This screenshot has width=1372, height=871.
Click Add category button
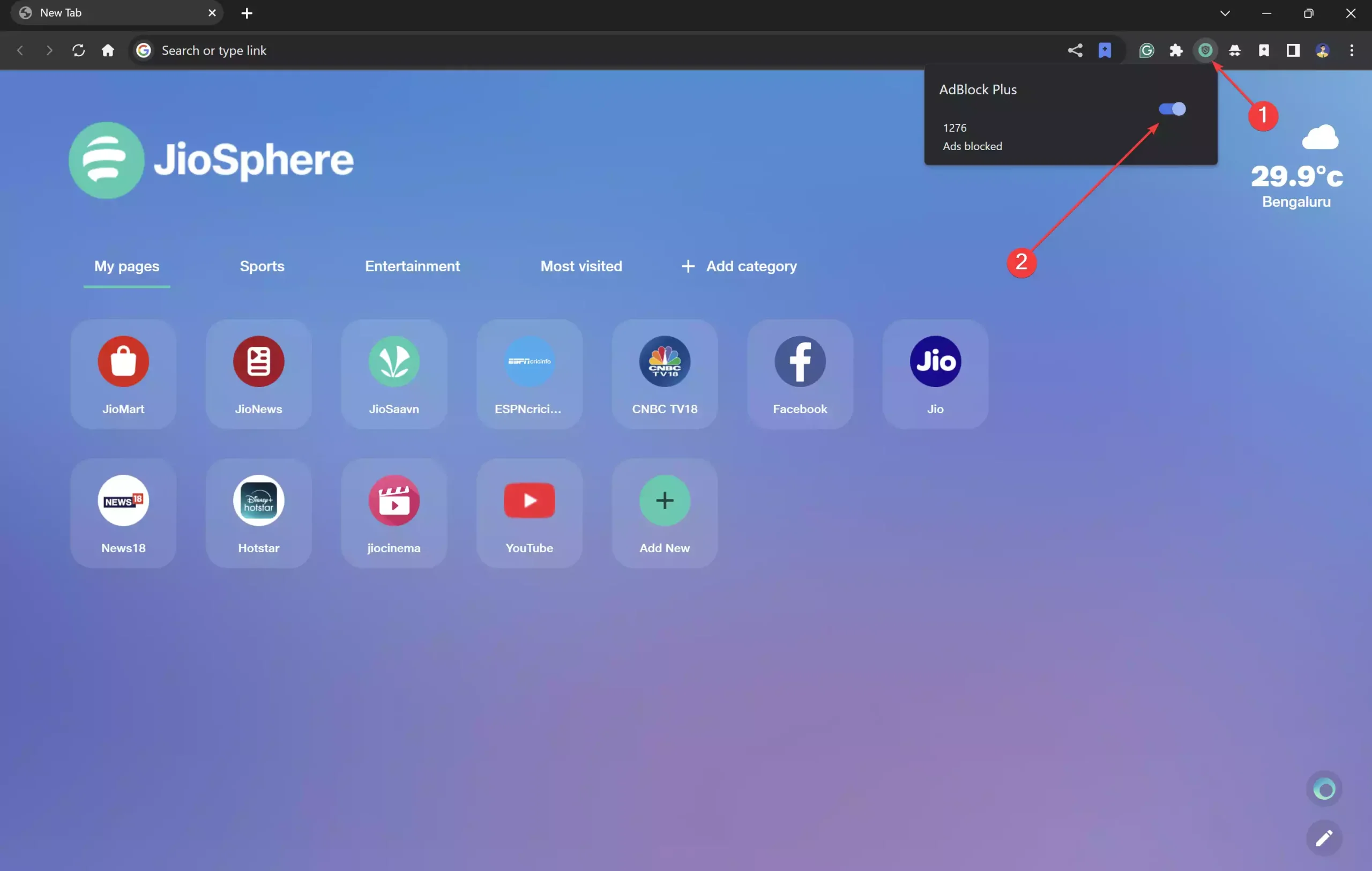point(739,266)
